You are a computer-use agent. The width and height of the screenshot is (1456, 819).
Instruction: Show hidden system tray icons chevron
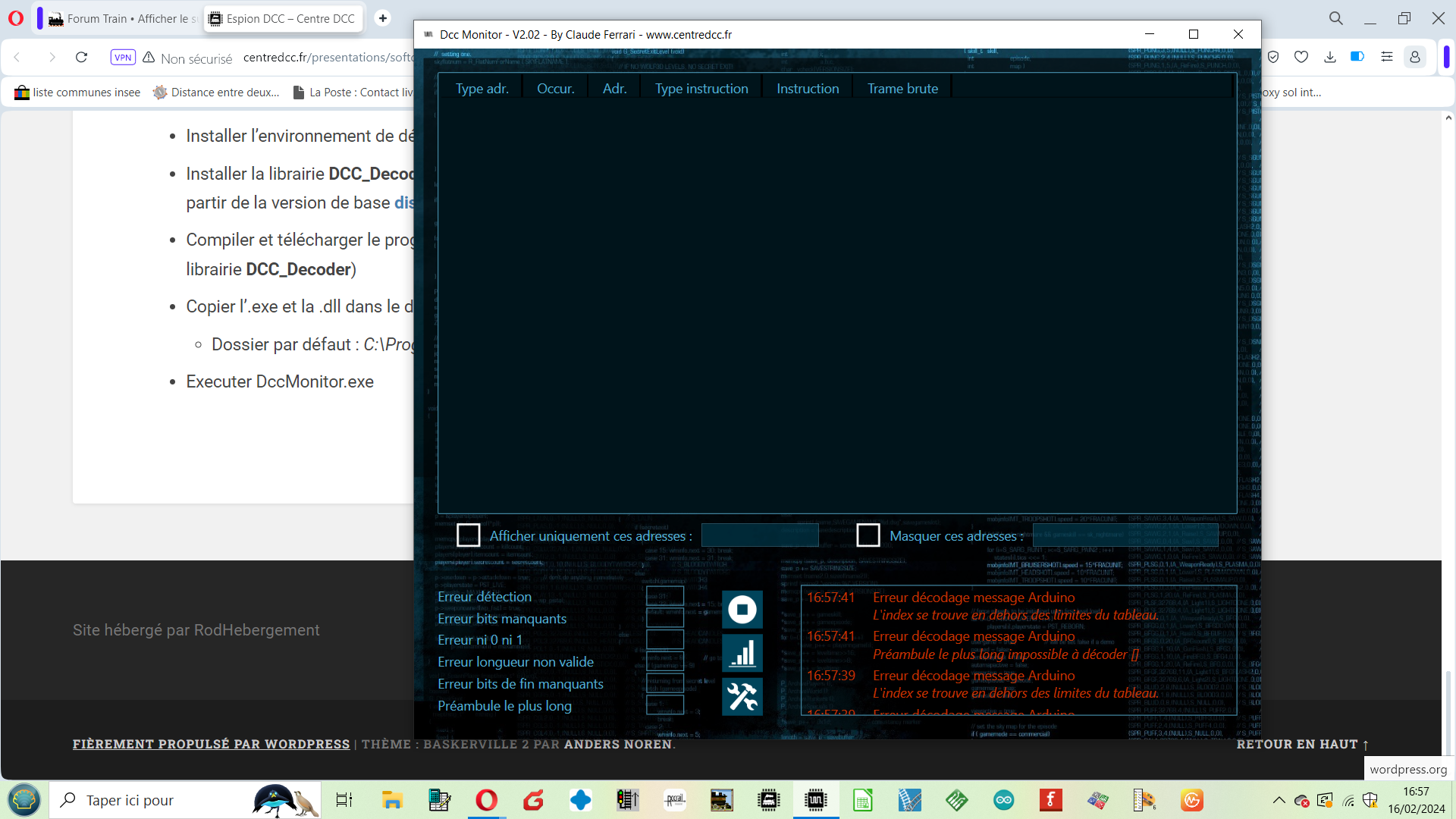coord(1279,800)
